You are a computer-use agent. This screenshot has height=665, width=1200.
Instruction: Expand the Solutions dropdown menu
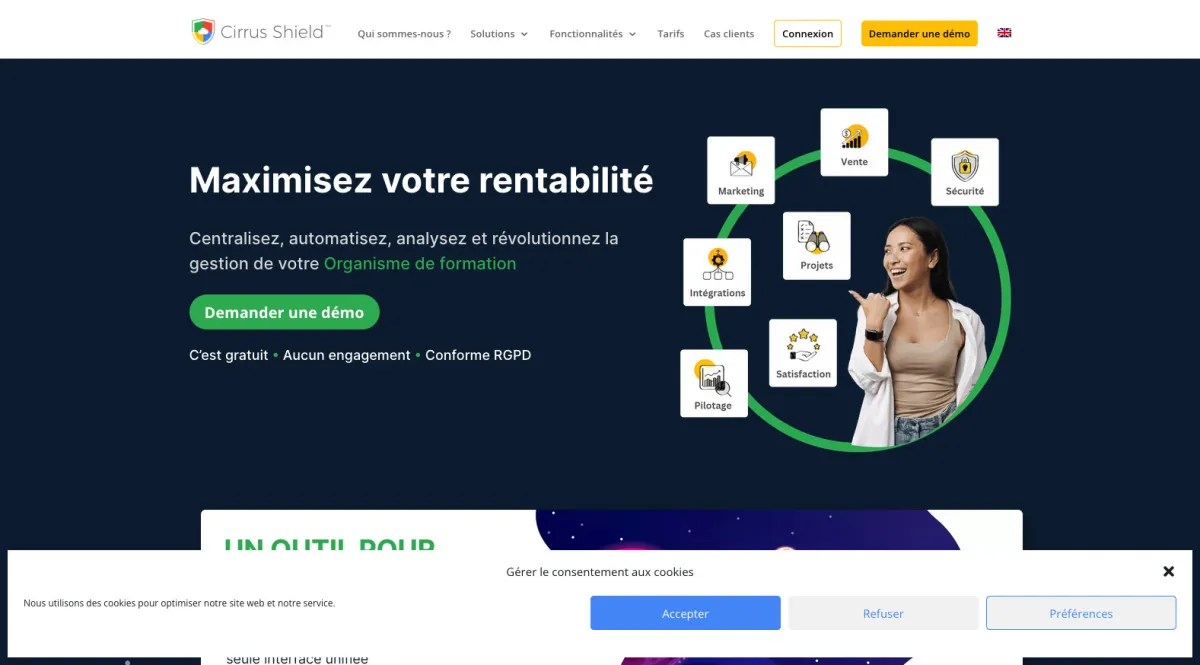(x=499, y=34)
